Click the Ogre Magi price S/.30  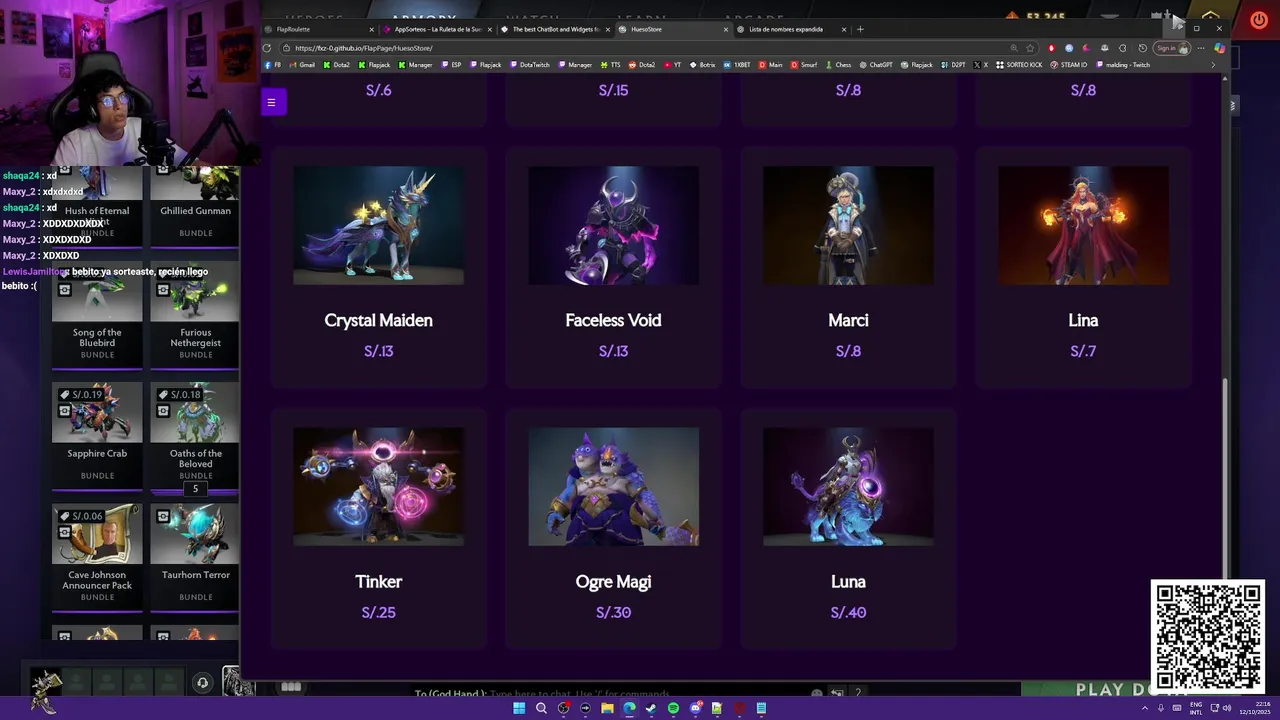(613, 612)
